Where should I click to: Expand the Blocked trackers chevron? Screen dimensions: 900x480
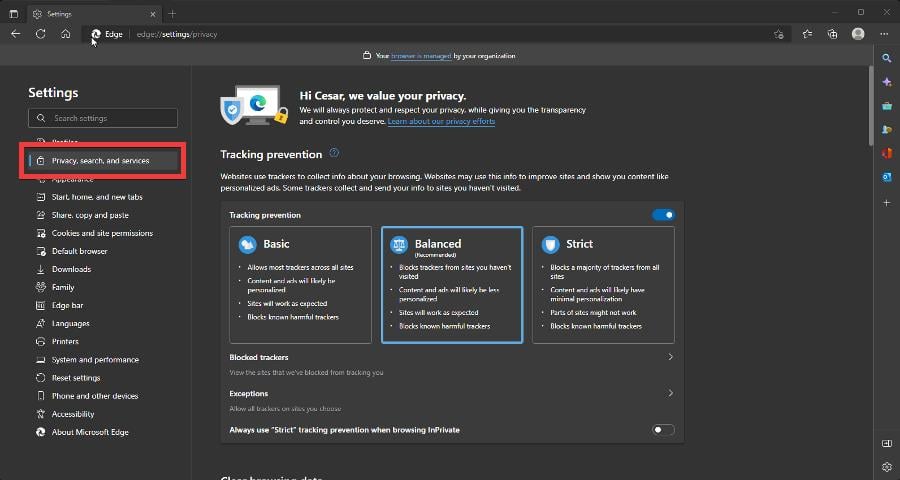(670, 357)
